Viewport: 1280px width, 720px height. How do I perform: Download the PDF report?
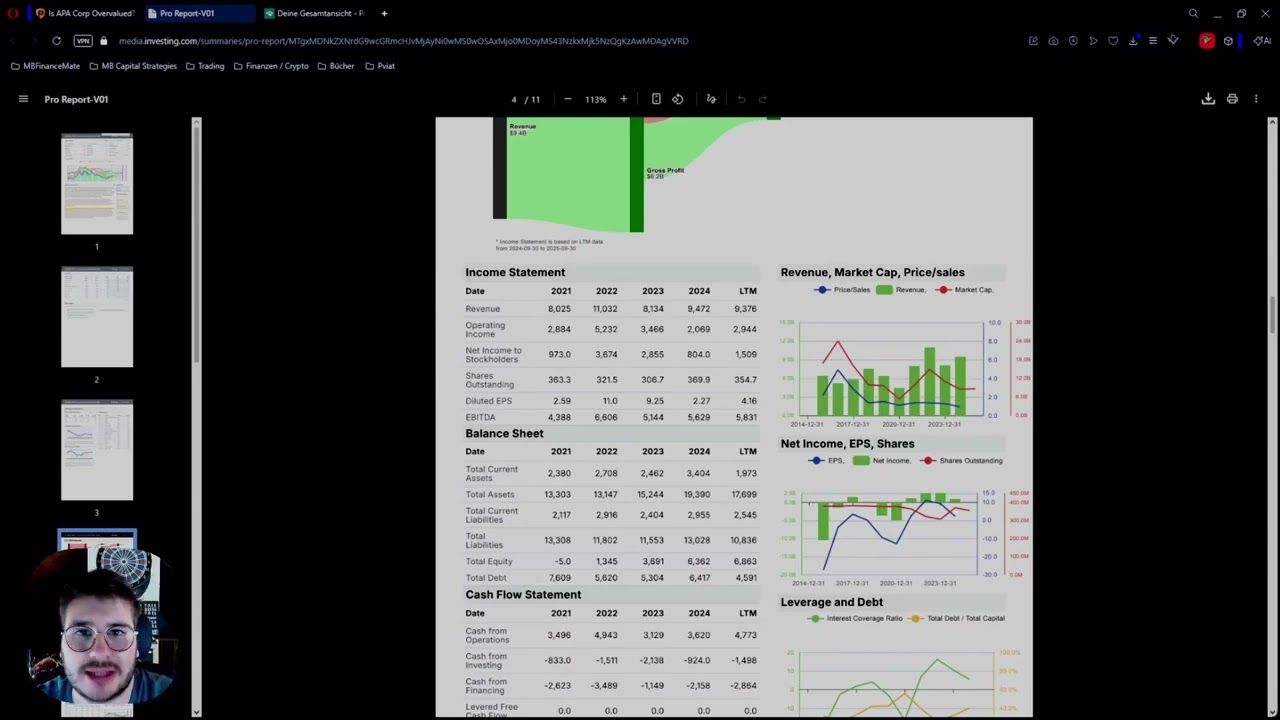point(1208,99)
